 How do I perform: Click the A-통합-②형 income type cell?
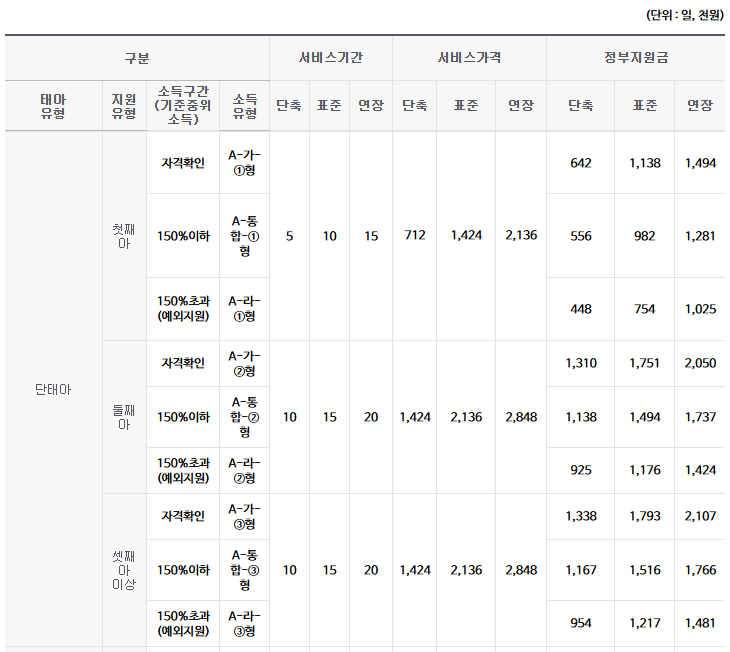click(244, 417)
